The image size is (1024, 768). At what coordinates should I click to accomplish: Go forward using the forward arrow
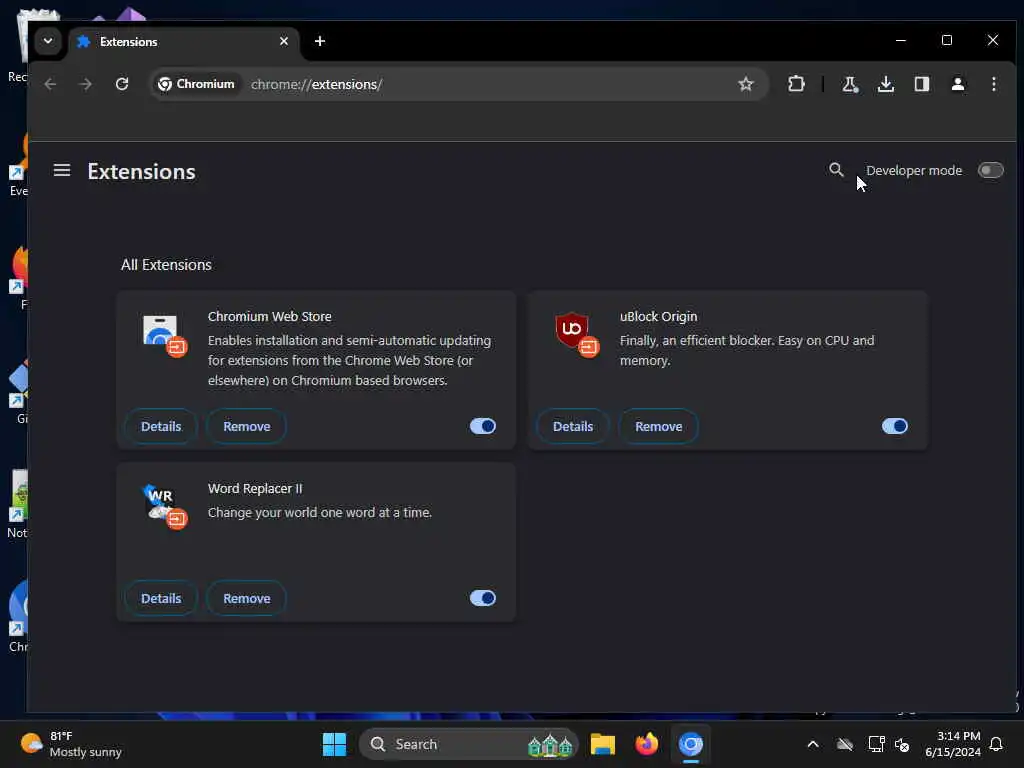coord(86,84)
